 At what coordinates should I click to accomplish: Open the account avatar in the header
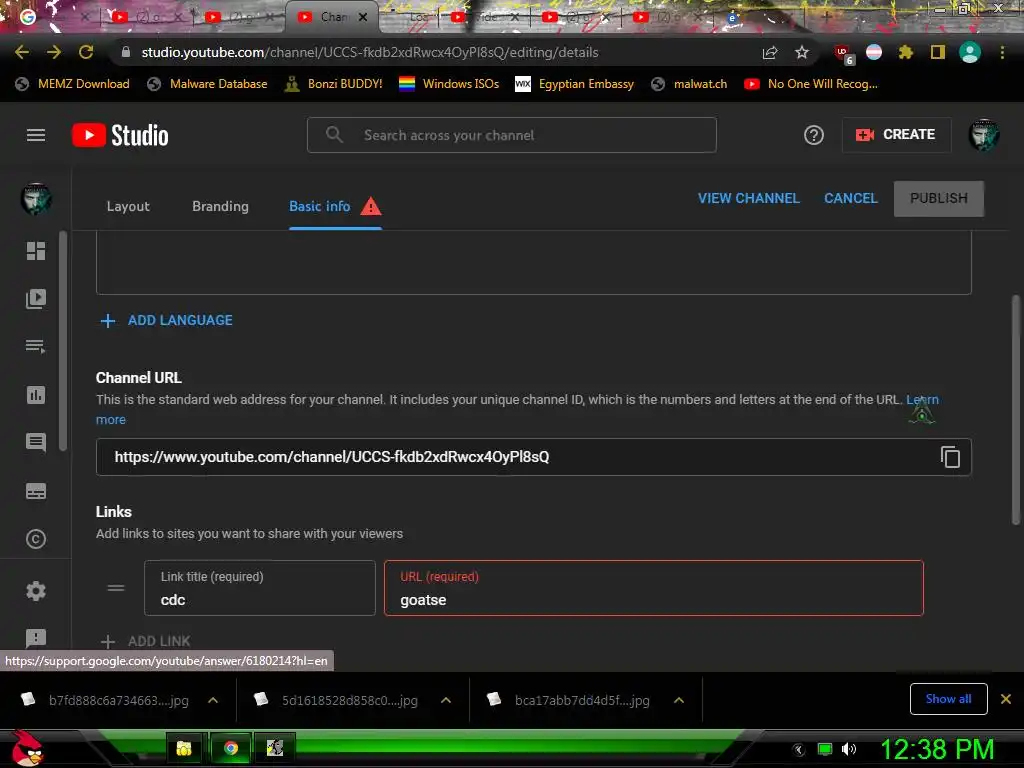click(984, 135)
